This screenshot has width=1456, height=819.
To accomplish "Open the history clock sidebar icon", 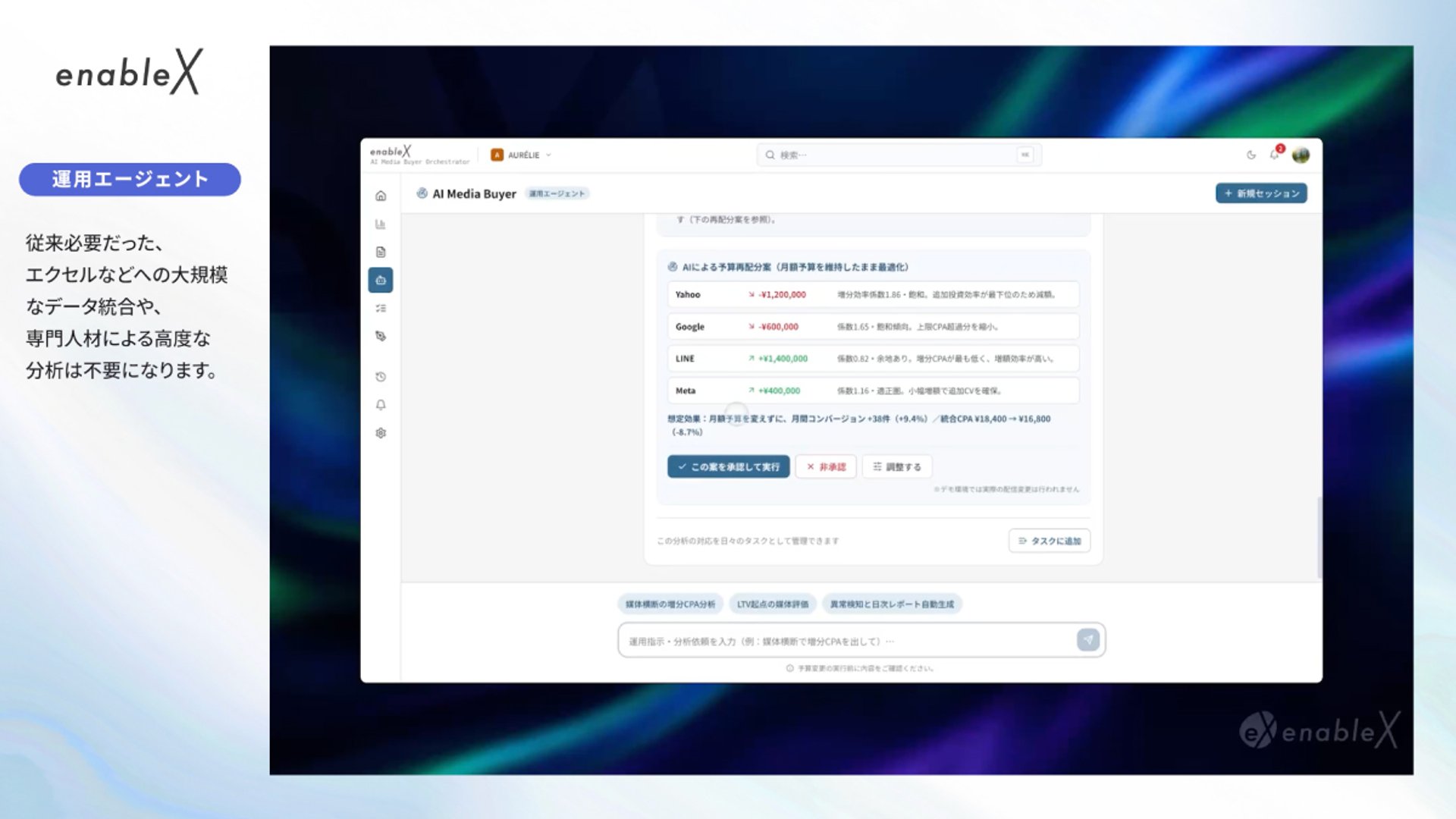I will click(381, 377).
